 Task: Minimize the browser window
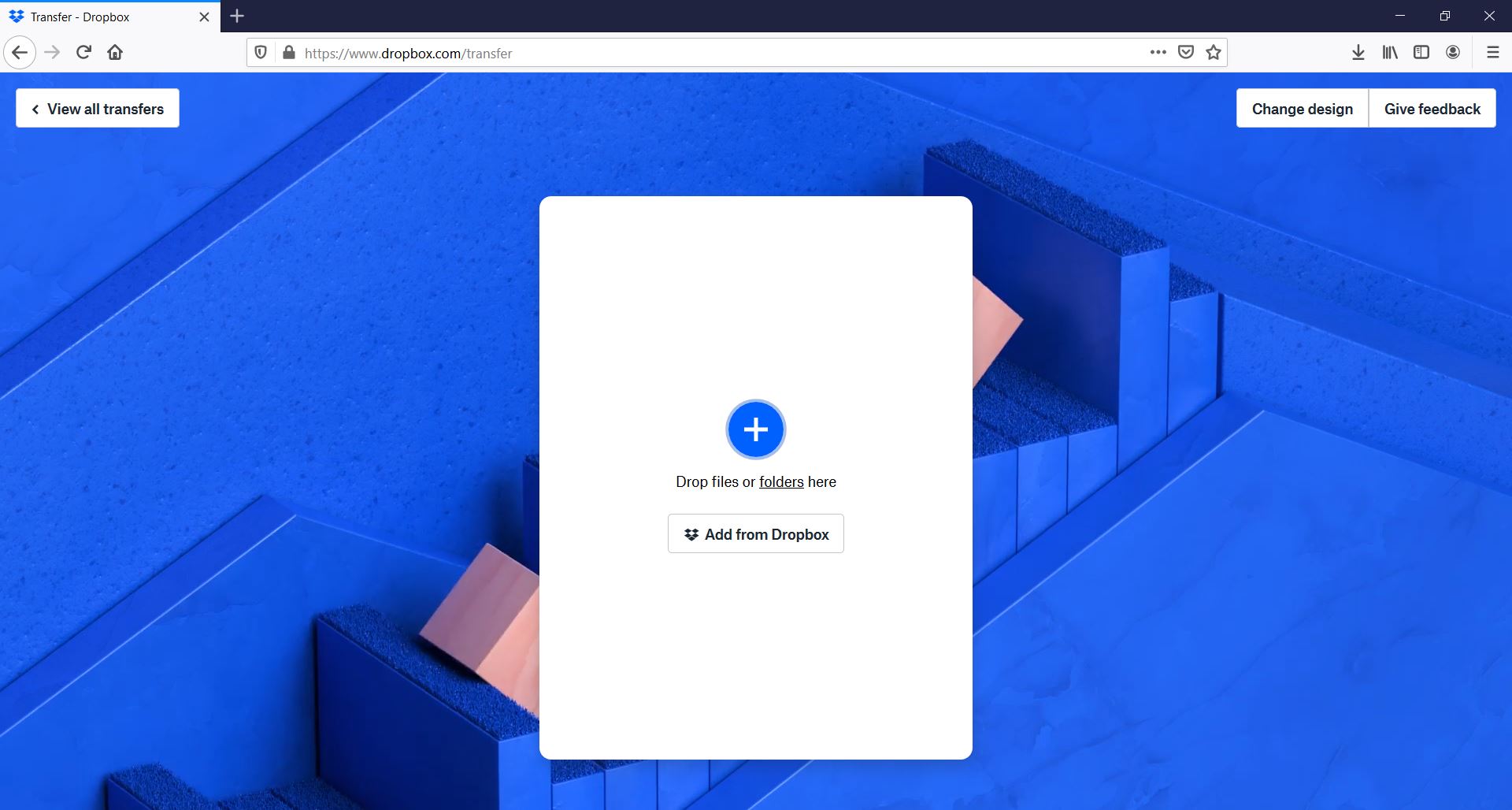pos(1400,16)
